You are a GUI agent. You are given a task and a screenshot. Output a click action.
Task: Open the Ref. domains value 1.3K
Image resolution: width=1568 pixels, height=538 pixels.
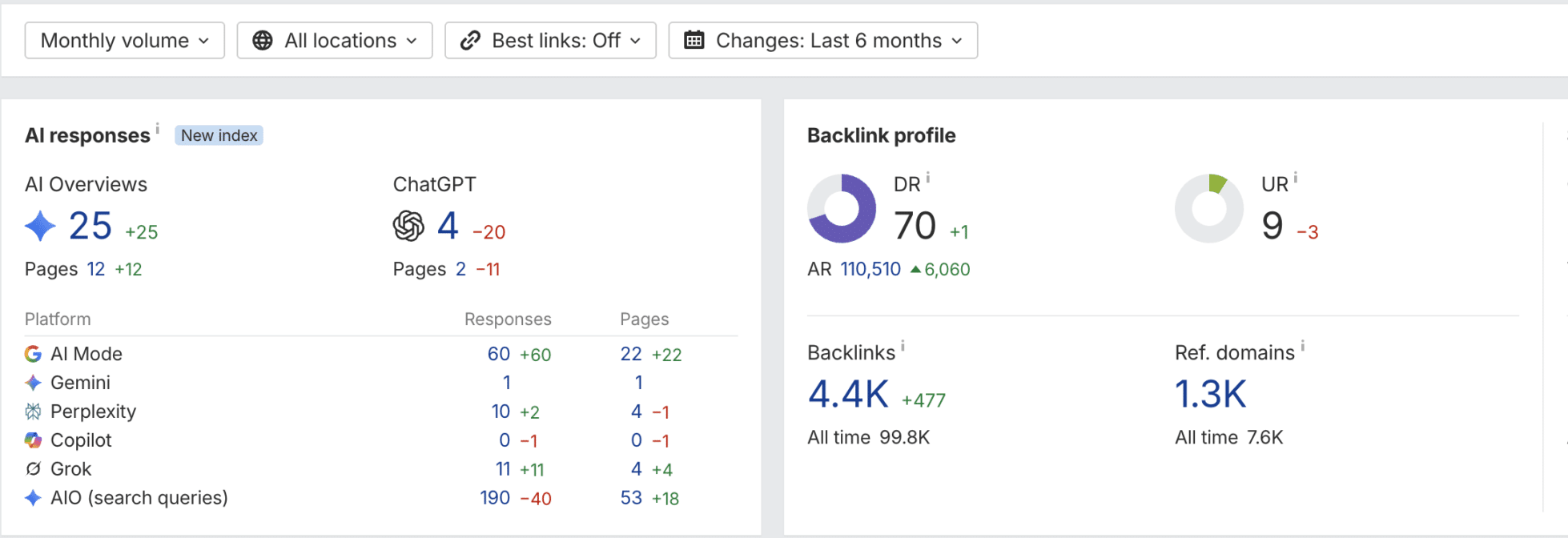click(x=1211, y=394)
